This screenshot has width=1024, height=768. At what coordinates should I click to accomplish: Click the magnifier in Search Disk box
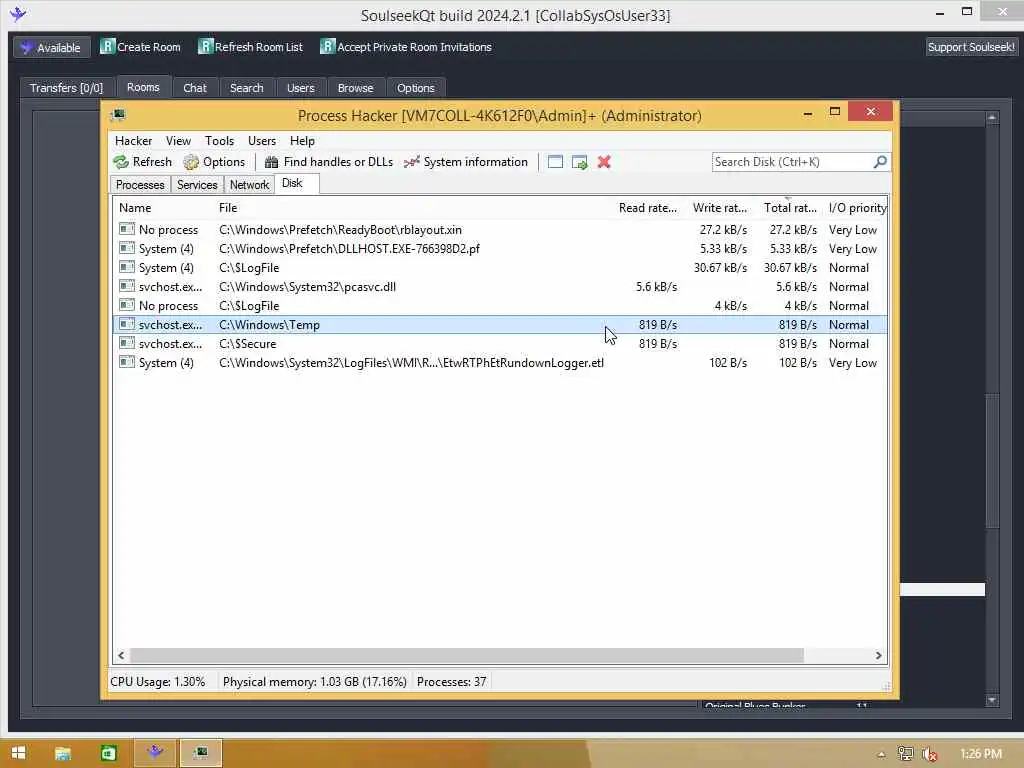tap(880, 161)
